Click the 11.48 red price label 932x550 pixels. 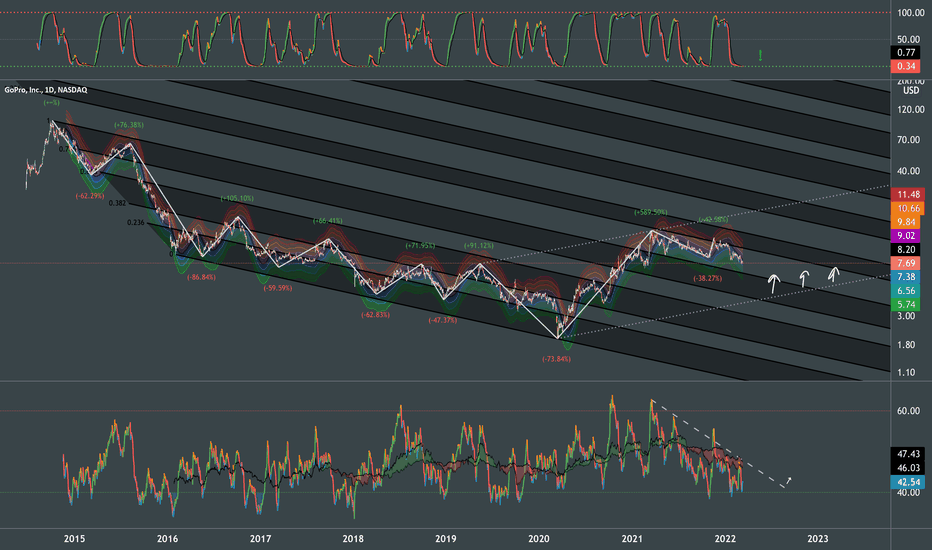[909, 194]
